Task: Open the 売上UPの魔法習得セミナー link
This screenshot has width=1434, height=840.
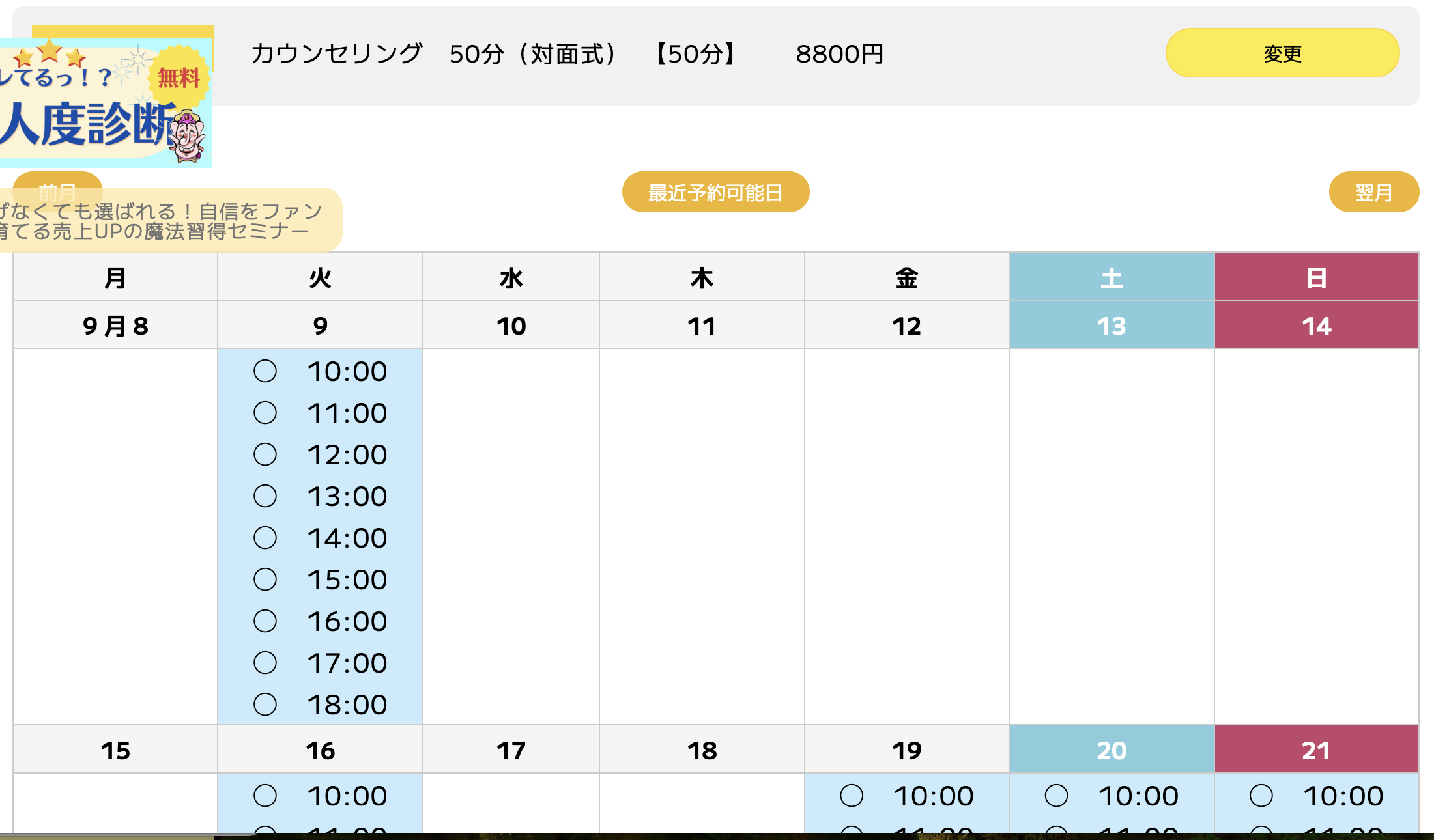Action: tap(163, 221)
